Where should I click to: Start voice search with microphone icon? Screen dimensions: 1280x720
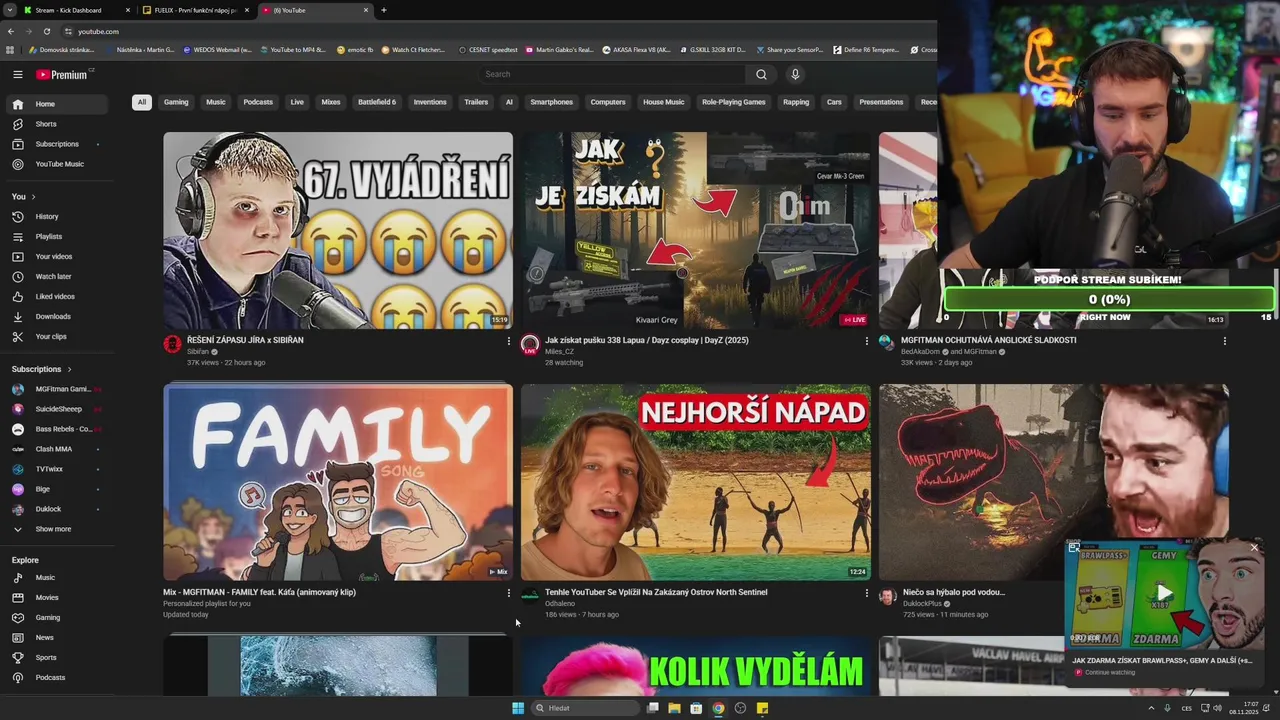tap(795, 74)
